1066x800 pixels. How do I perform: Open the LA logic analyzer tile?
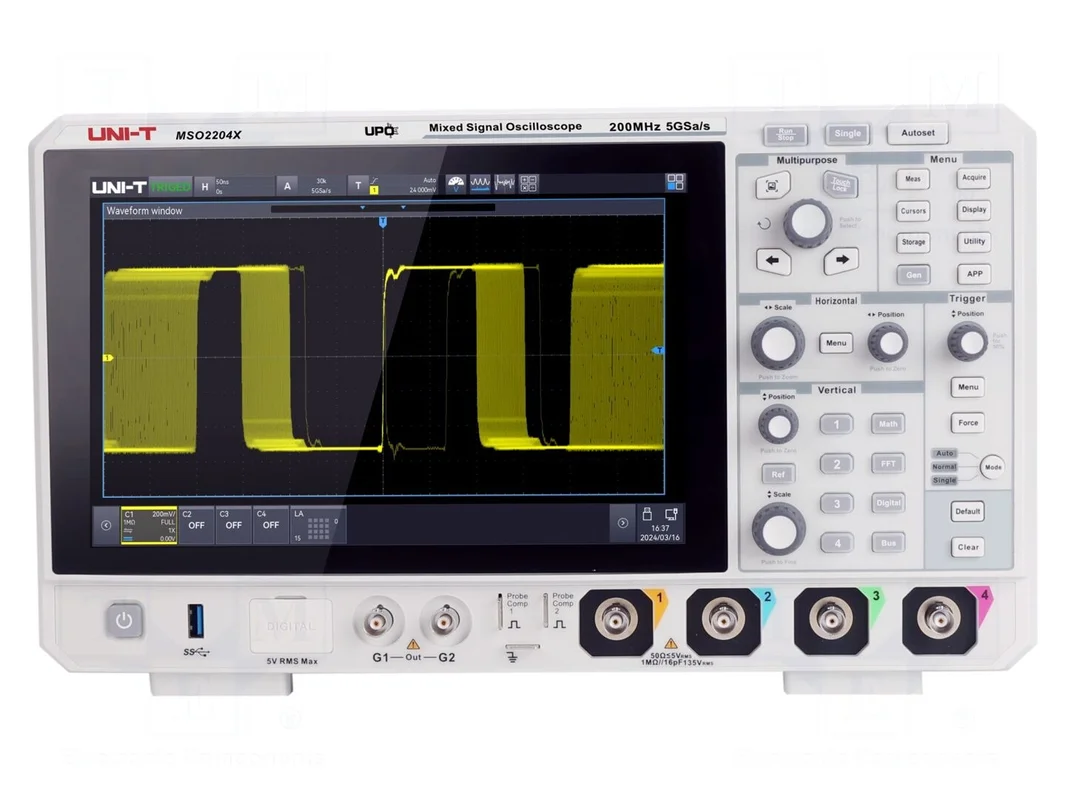pos(317,525)
